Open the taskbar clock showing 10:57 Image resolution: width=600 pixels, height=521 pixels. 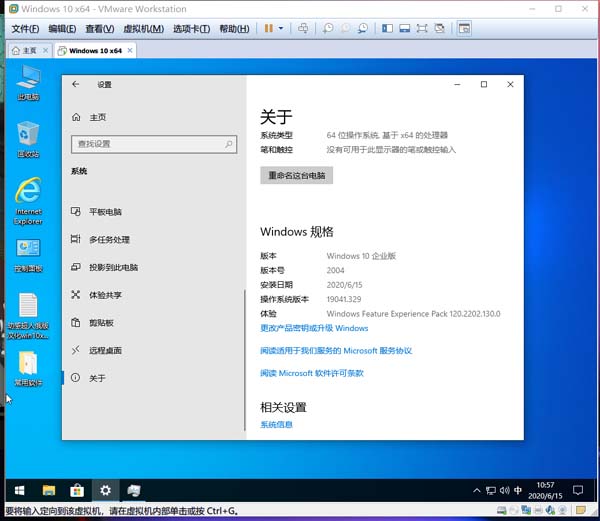(545, 490)
